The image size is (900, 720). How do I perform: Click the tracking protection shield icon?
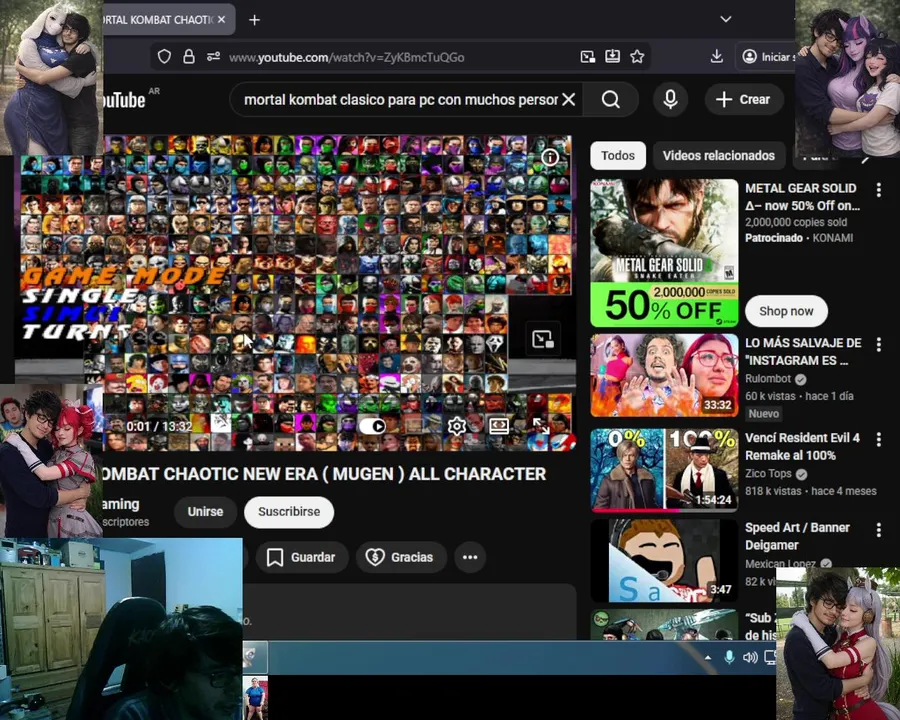164,57
